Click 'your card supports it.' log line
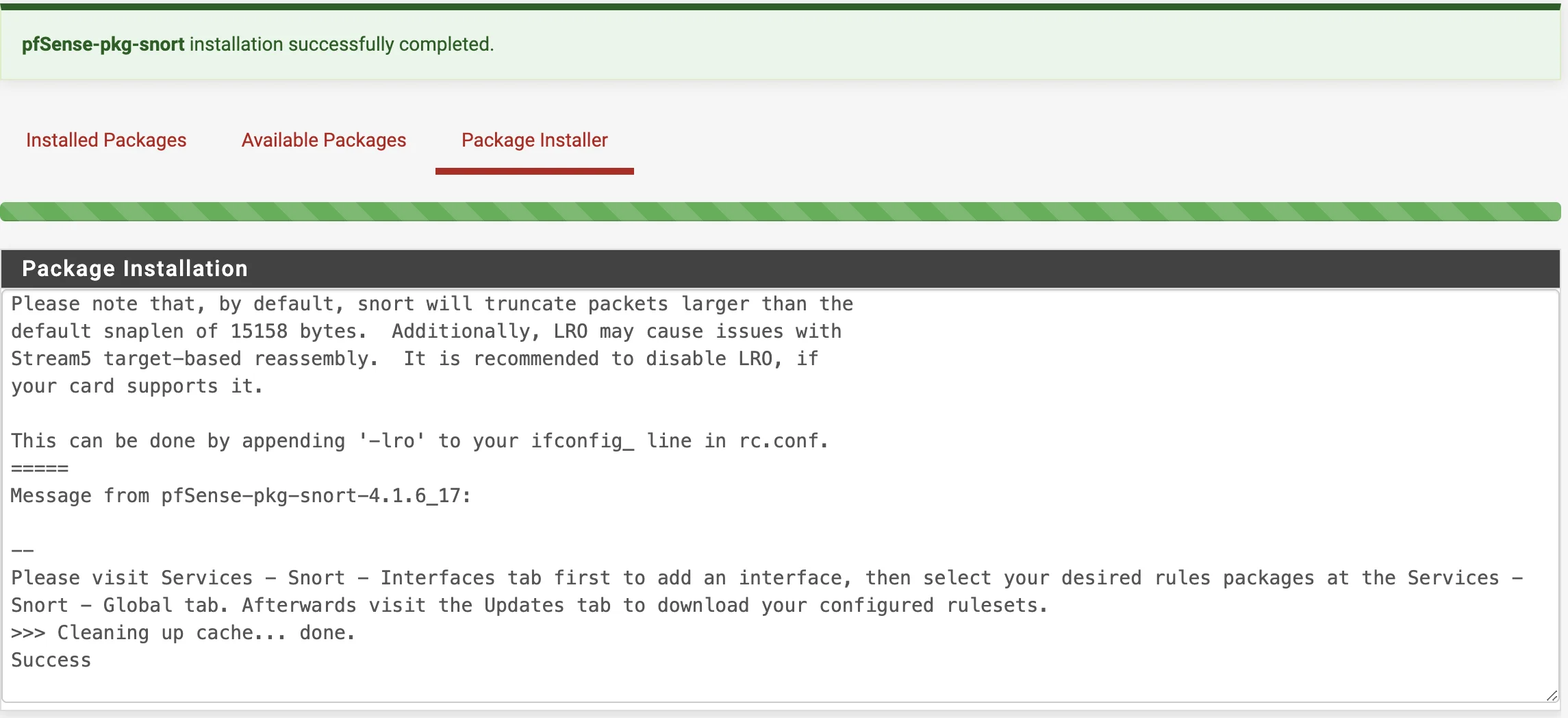The width and height of the screenshot is (1568, 718). (x=137, y=386)
